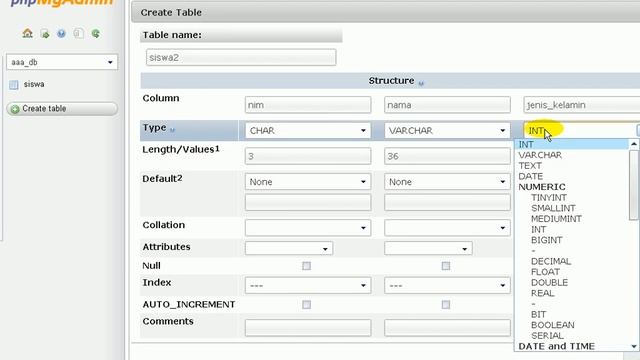The height and width of the screenshot is (360, 640).
Task: Click the Comments field for nim
Action: click(x=308, y=328)
